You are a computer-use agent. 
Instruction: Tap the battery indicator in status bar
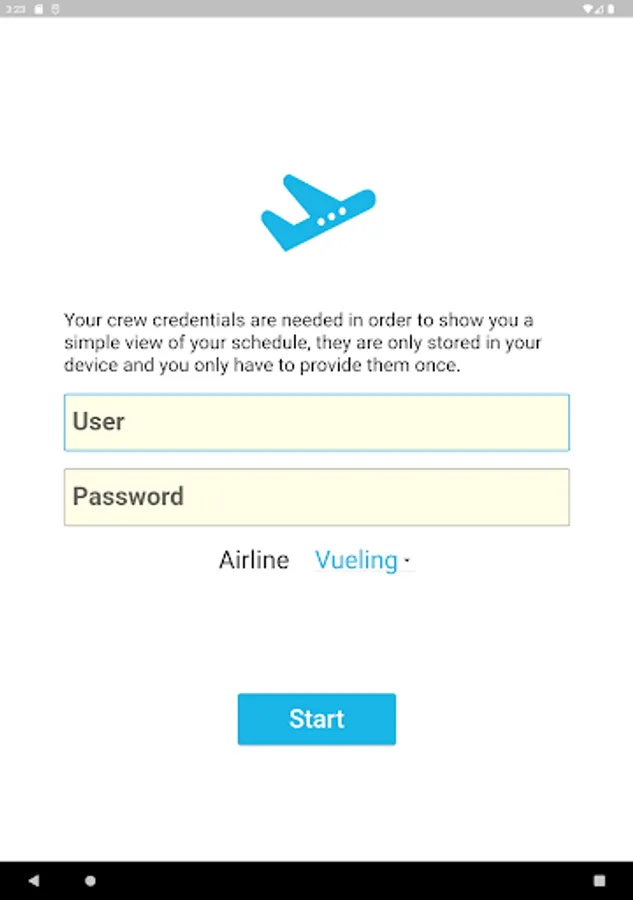[x=611, y=8]
